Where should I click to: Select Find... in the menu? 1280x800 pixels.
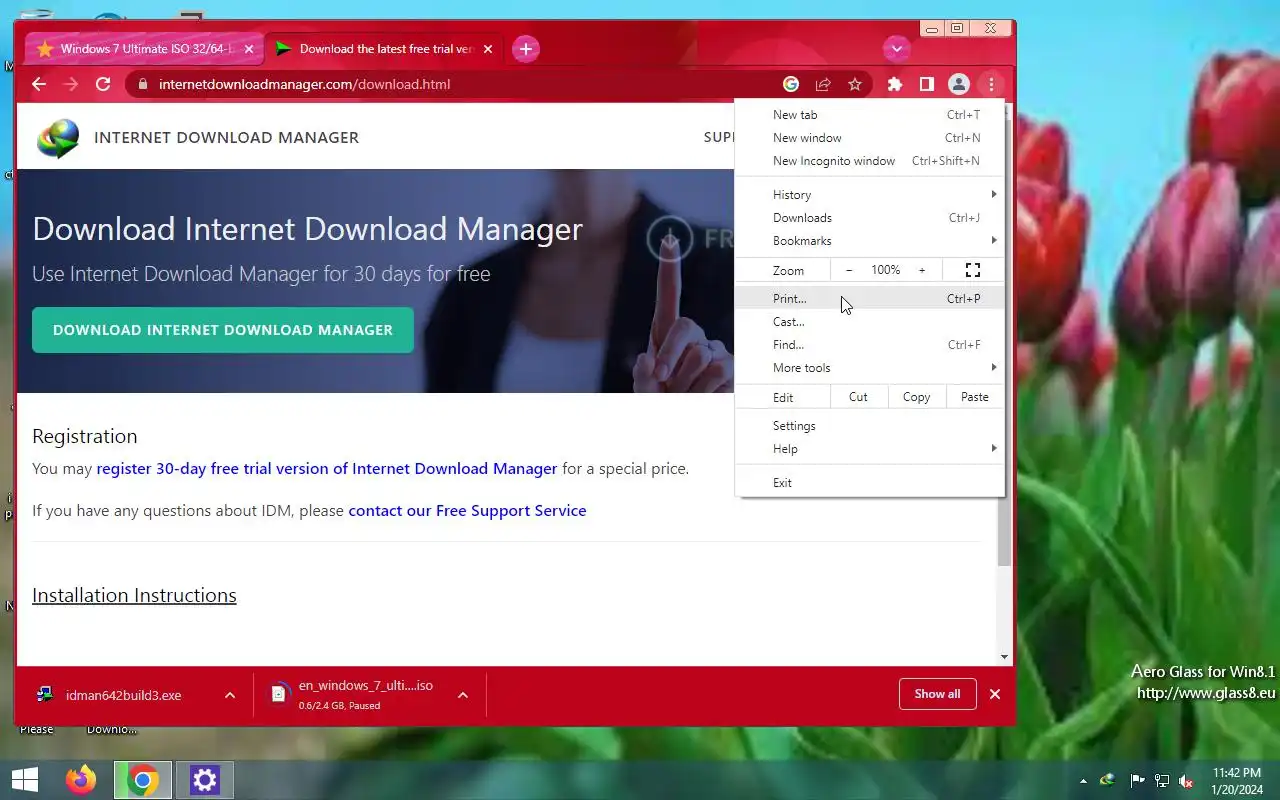click(870, 345)
